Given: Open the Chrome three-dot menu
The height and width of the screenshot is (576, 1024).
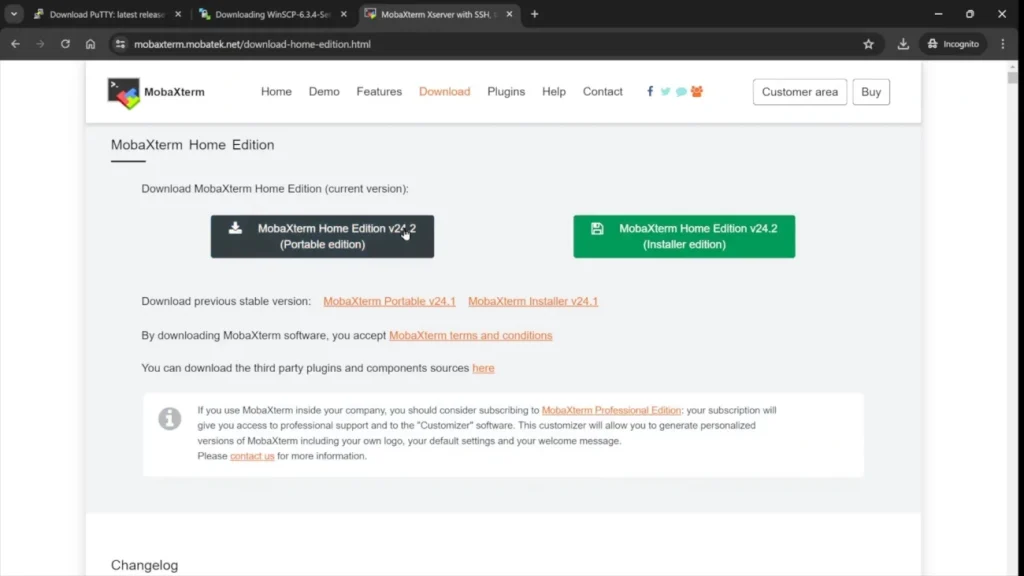Looking at the screenshot, I should (x=1003, y=44).
